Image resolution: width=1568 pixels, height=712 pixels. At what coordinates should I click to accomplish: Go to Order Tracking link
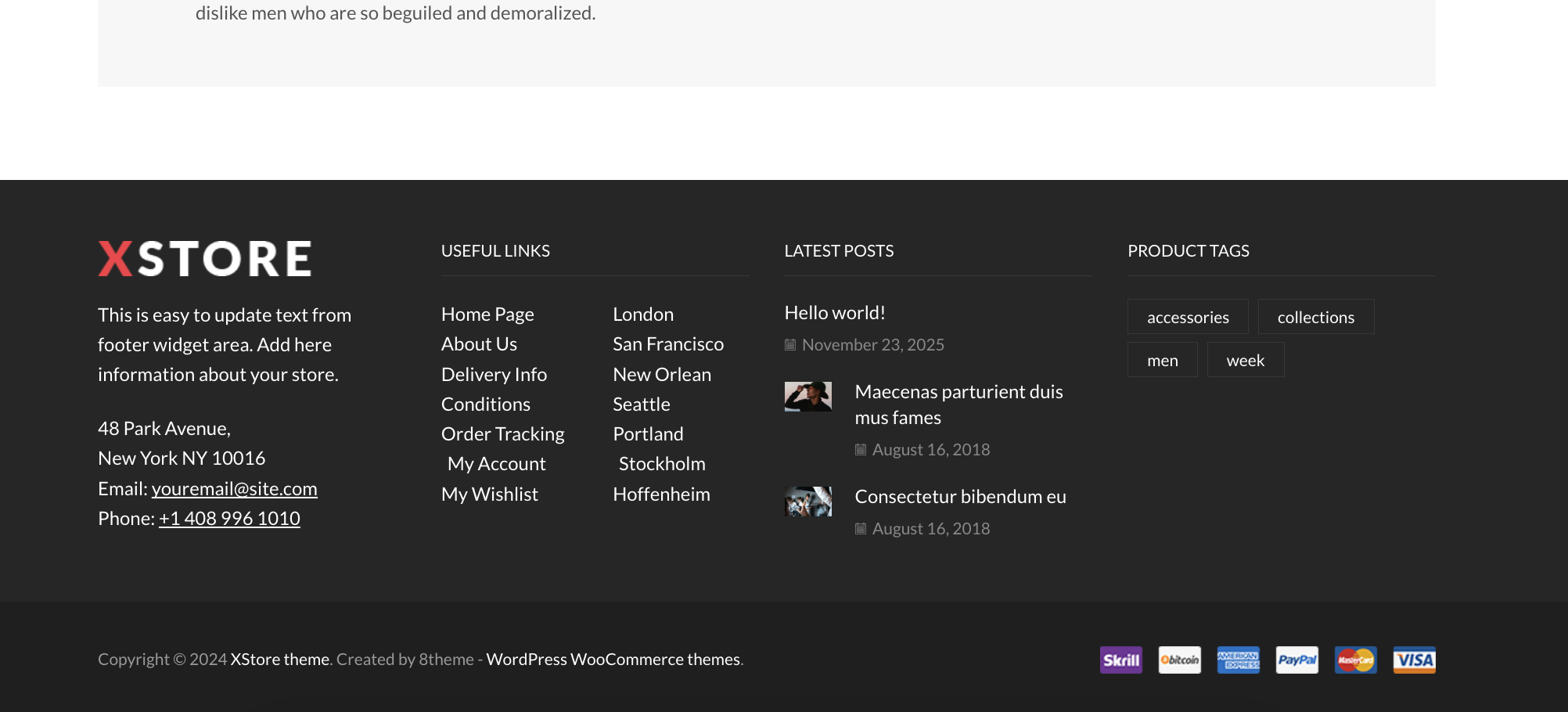pyautogui.click(x=502, y=434)
